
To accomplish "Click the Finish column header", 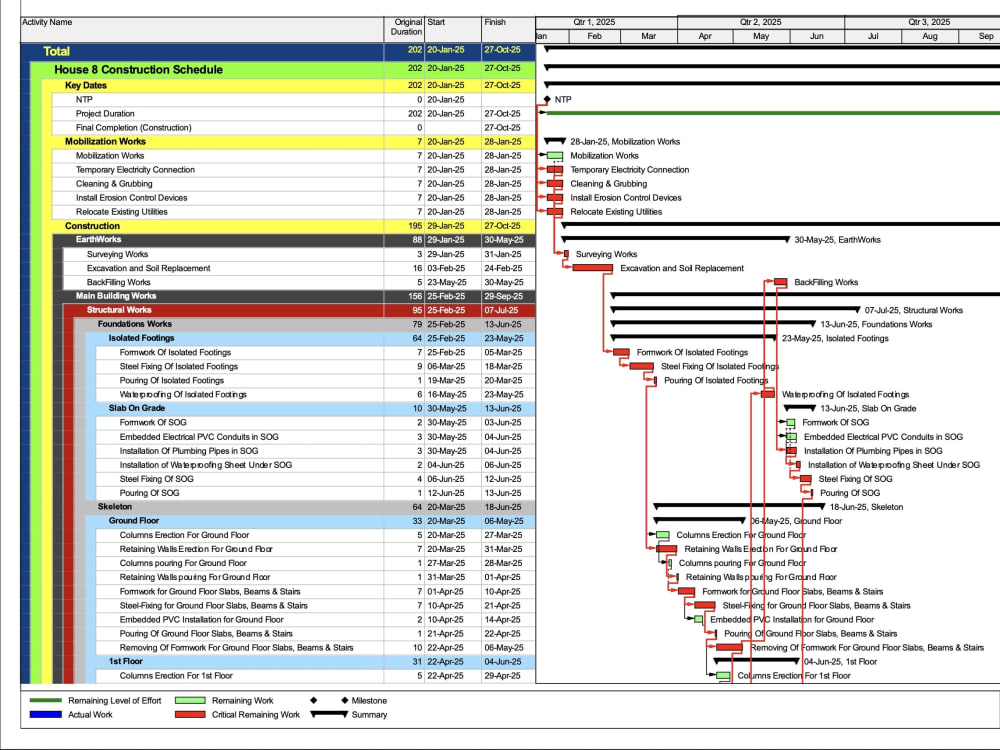I will click(x=508, y=29).
